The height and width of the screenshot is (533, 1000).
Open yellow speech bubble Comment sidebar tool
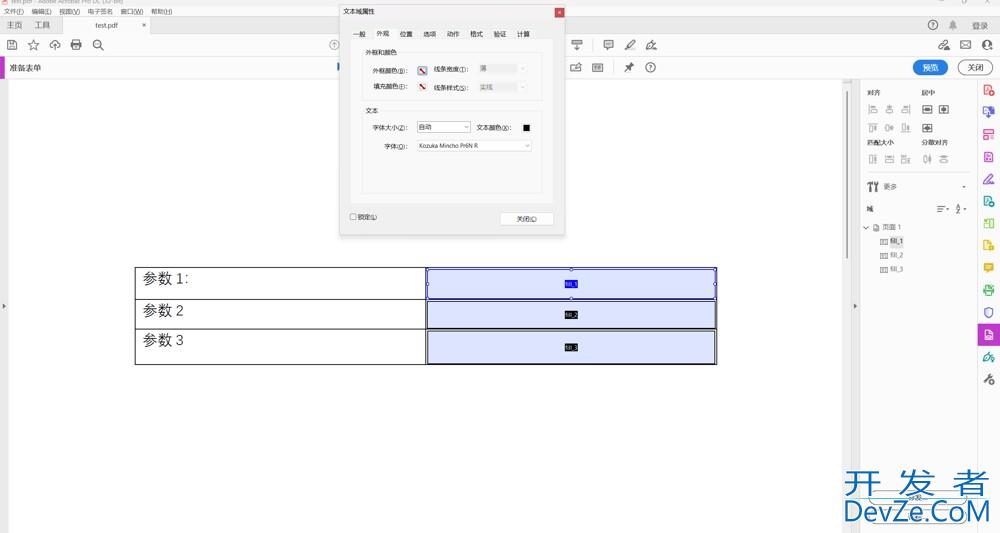click(x=989, y=267)
